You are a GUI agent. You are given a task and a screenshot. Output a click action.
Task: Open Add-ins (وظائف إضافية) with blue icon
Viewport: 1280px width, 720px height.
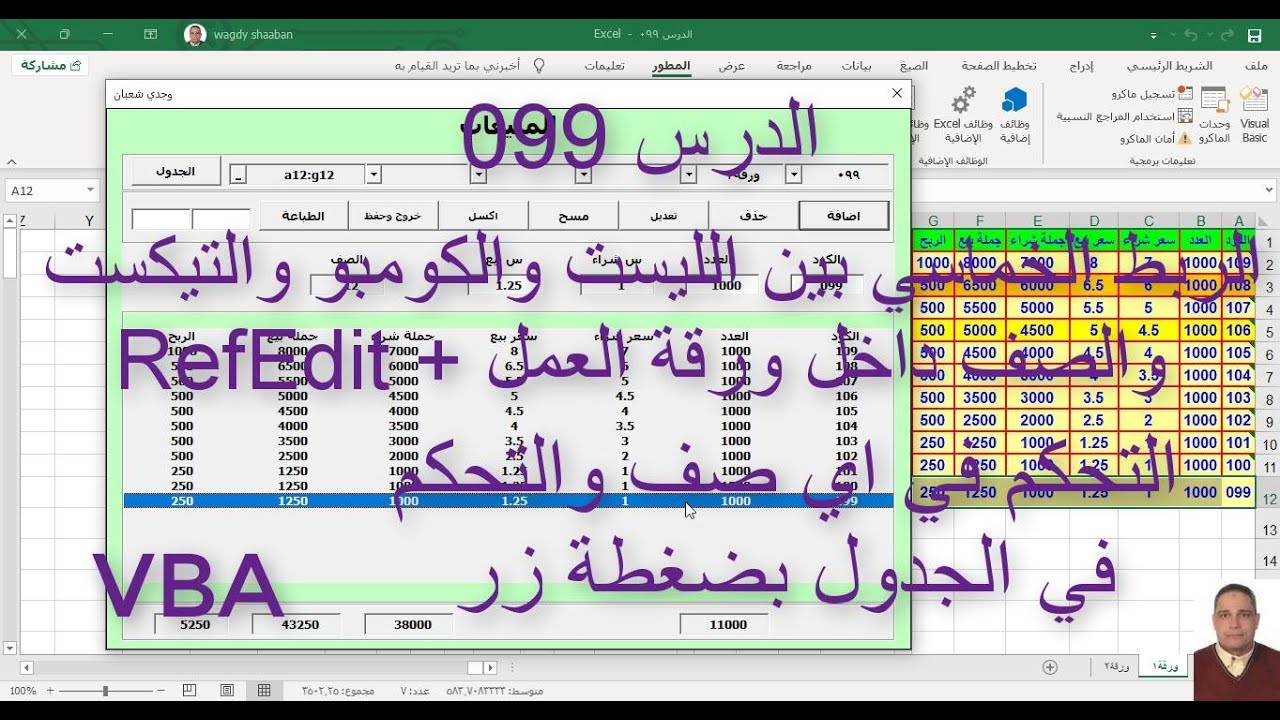[x=1015, y=115]
